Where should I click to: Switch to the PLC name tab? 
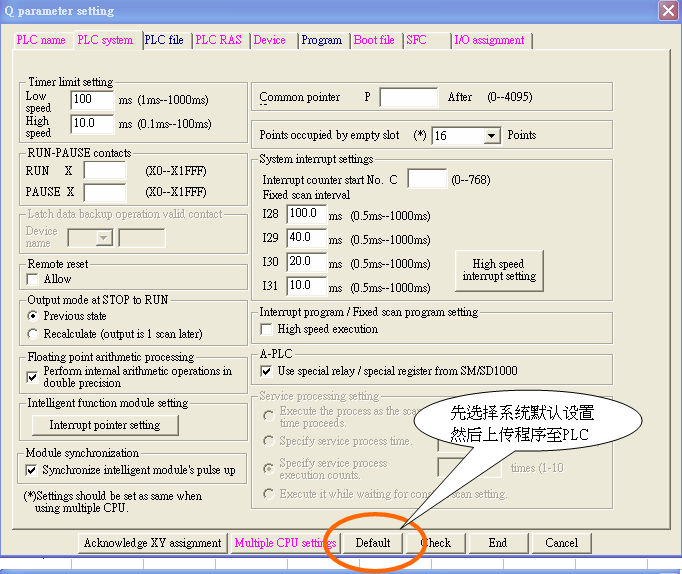click(41, 40)
